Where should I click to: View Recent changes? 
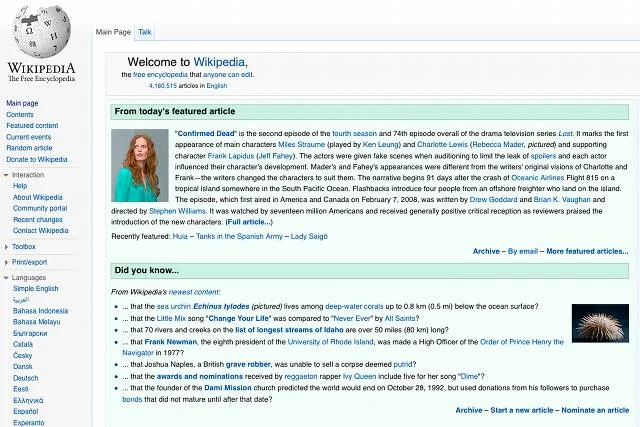click(x=38, y=220)
